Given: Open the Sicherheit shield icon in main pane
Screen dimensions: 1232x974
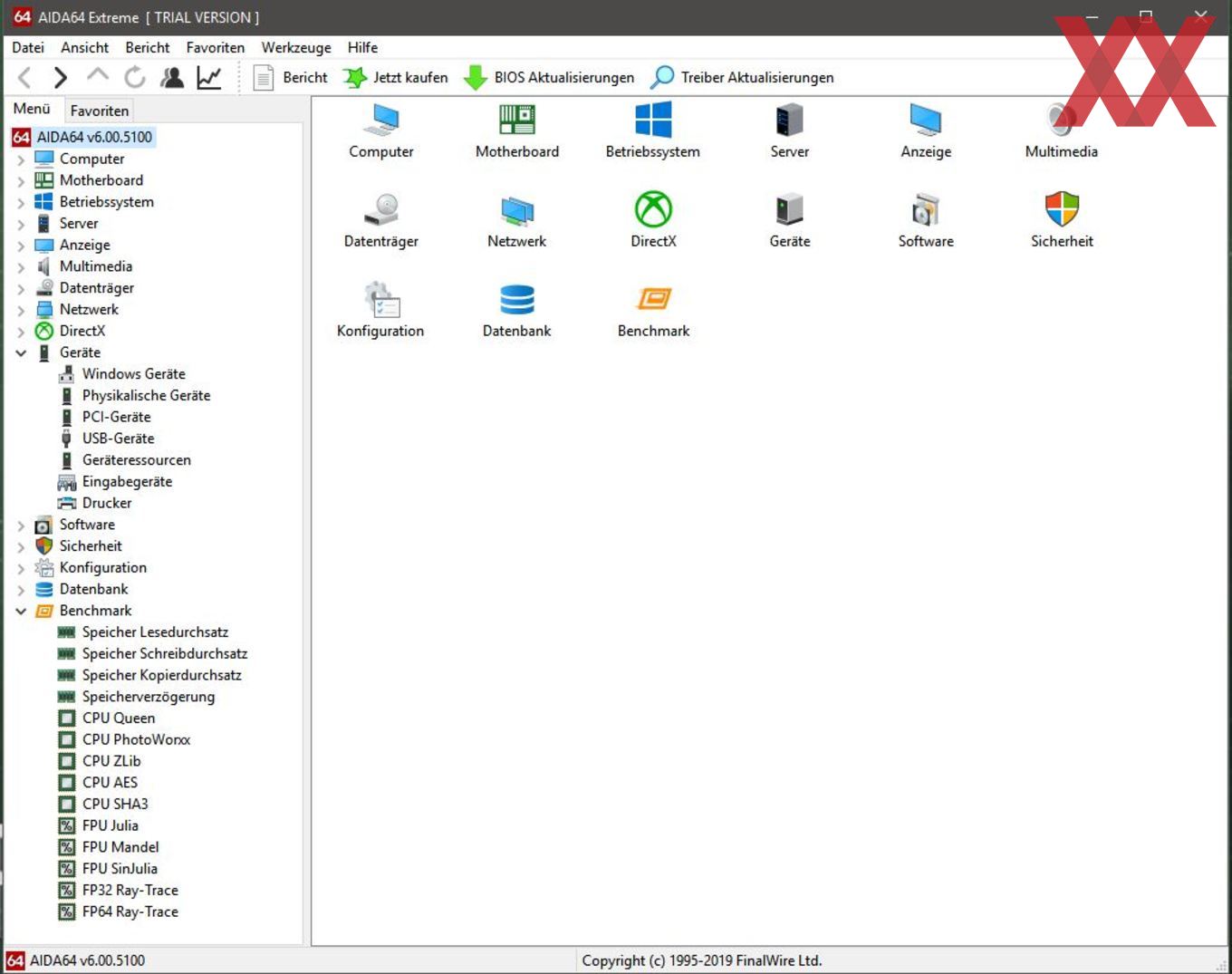Looking at the screenshot, I should point(1062,209).
